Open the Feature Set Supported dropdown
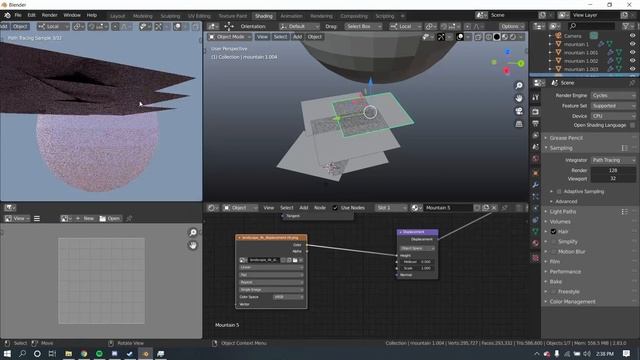The width and height of the screenshot is (640, 360). tap(613, 106)
